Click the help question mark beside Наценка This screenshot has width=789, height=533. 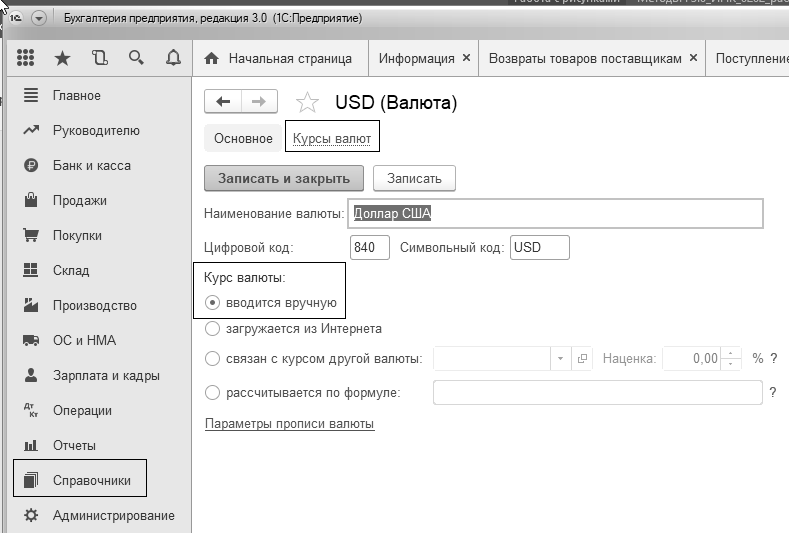(774, 358)
